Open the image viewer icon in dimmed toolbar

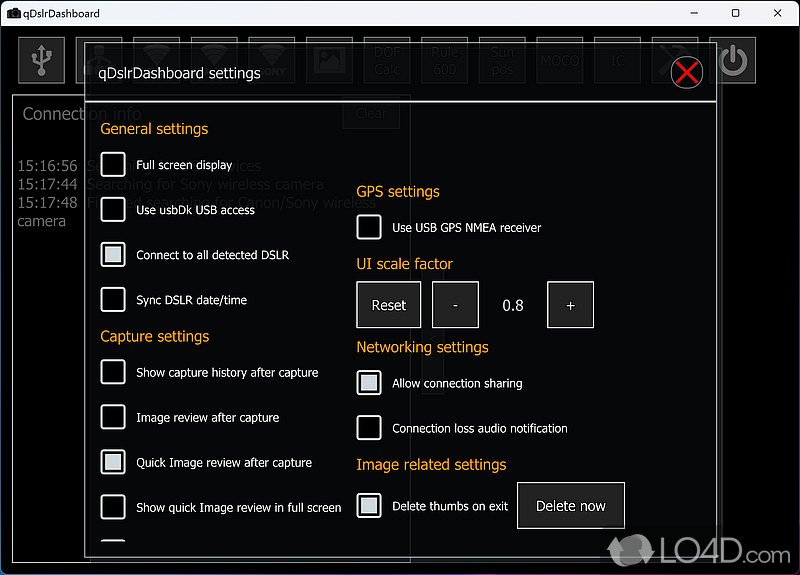(x=329, y=60)
